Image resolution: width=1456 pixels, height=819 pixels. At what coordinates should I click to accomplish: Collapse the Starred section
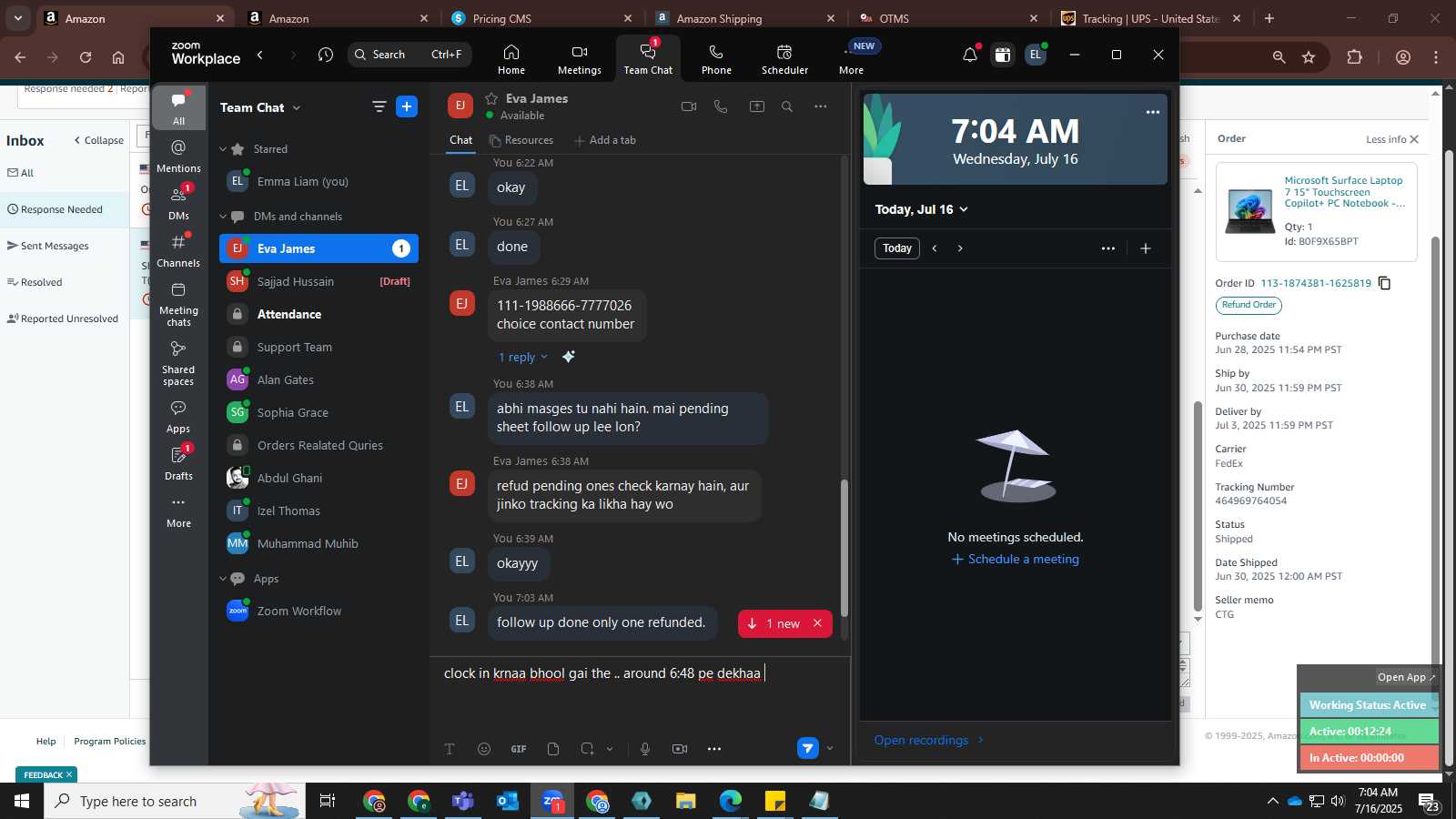click(223, 149)
